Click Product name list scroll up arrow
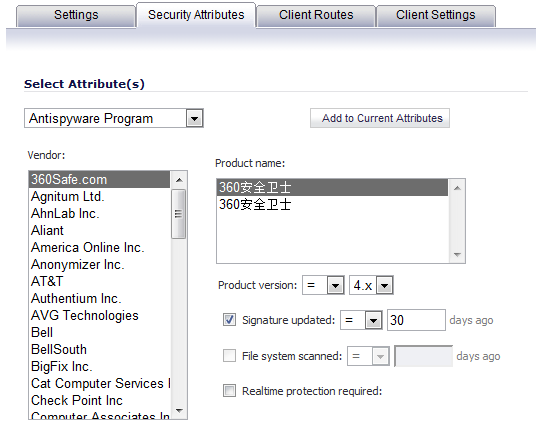Screen dimensions: 540x430 457,188
